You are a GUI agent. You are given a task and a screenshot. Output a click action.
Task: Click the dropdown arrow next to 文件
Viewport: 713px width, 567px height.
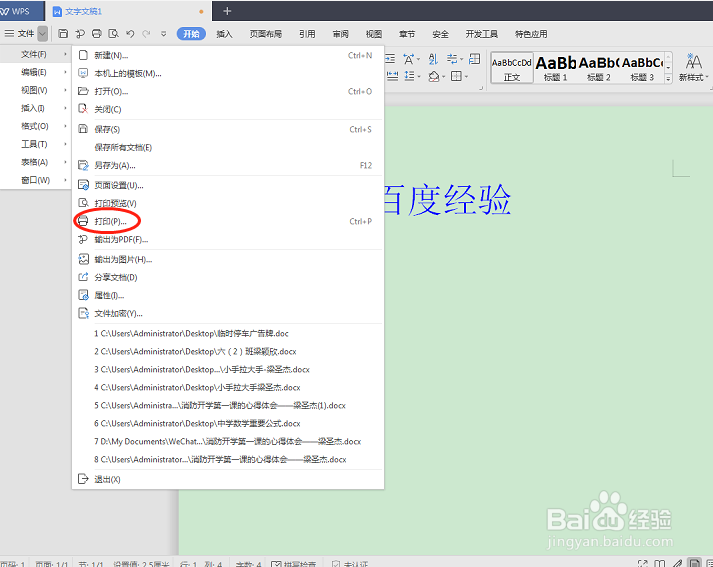tap(42, 34)
